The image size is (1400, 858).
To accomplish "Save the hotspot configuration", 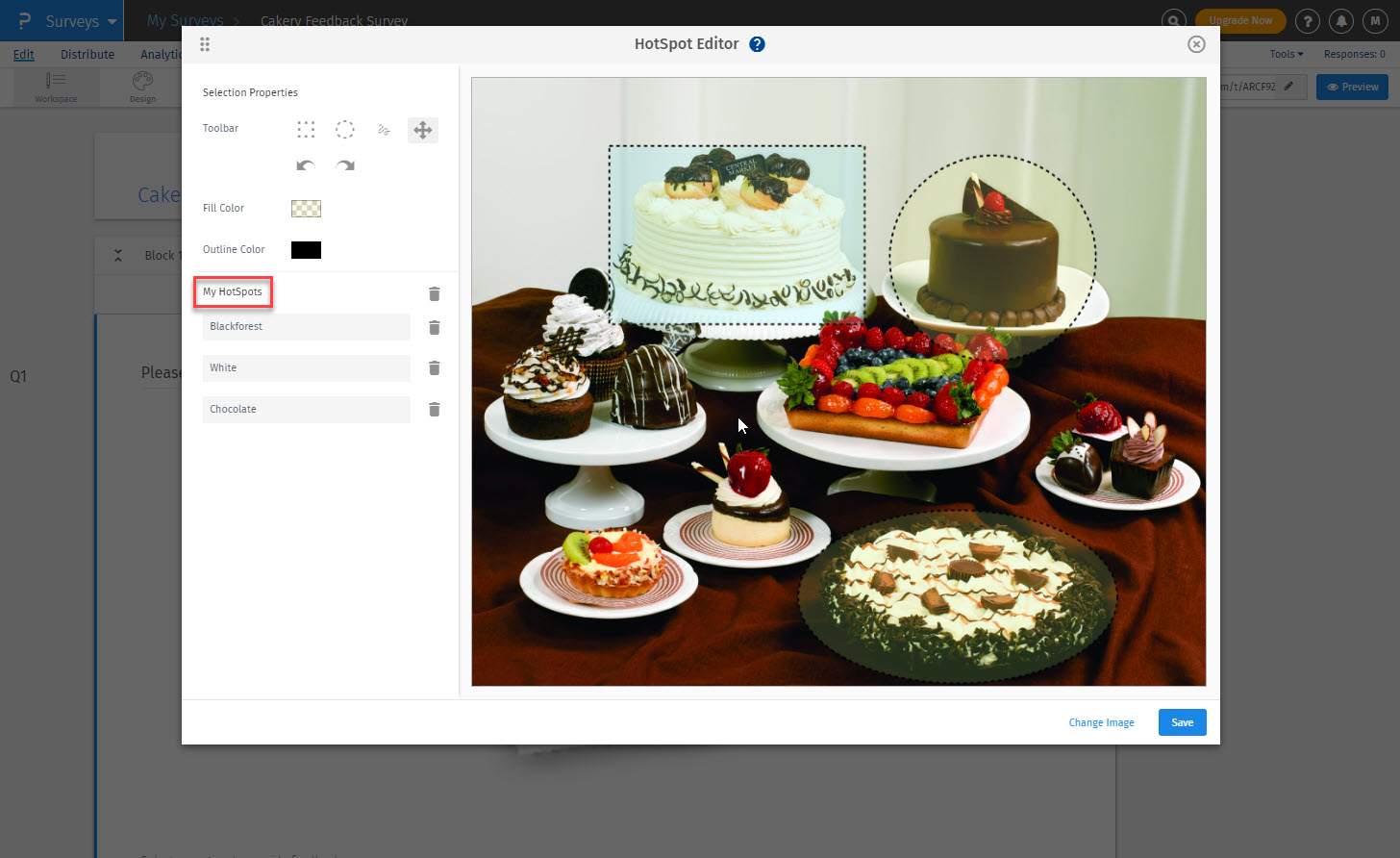I will tap(1182, 721).
